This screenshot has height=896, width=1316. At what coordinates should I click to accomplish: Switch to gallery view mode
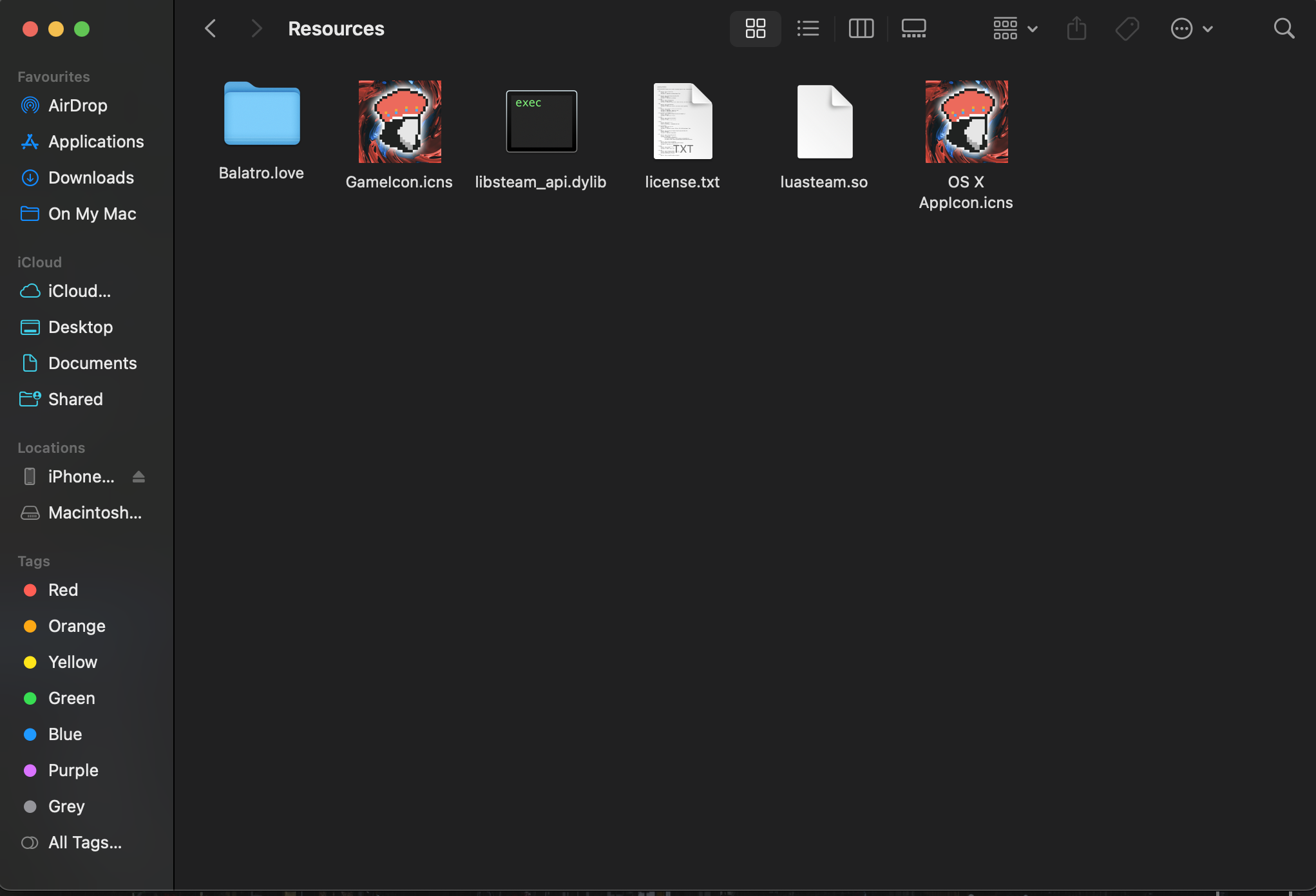pyautogui.click(x=913, y=28)
